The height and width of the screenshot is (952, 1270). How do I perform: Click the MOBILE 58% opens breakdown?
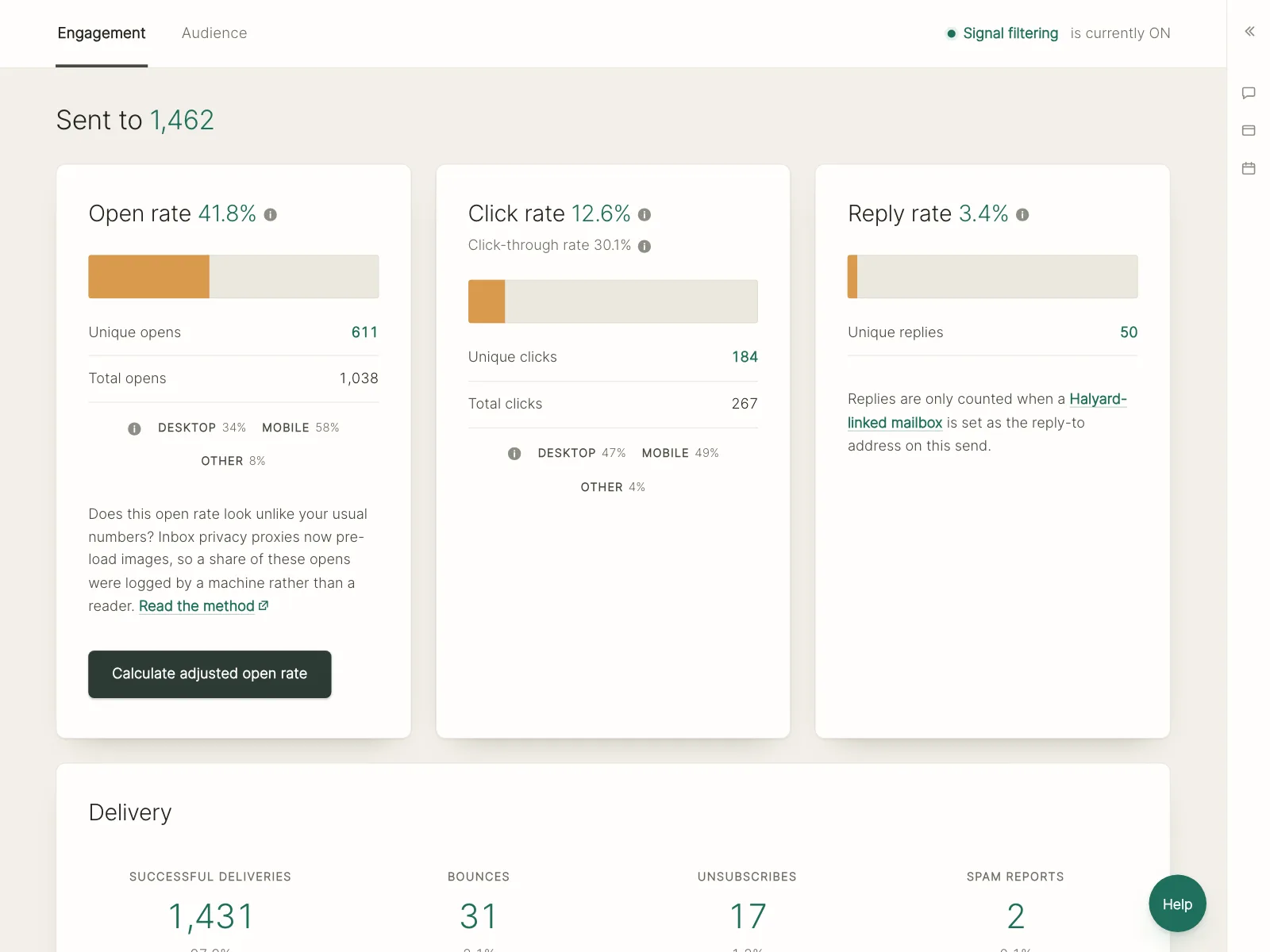click(301, 428)
